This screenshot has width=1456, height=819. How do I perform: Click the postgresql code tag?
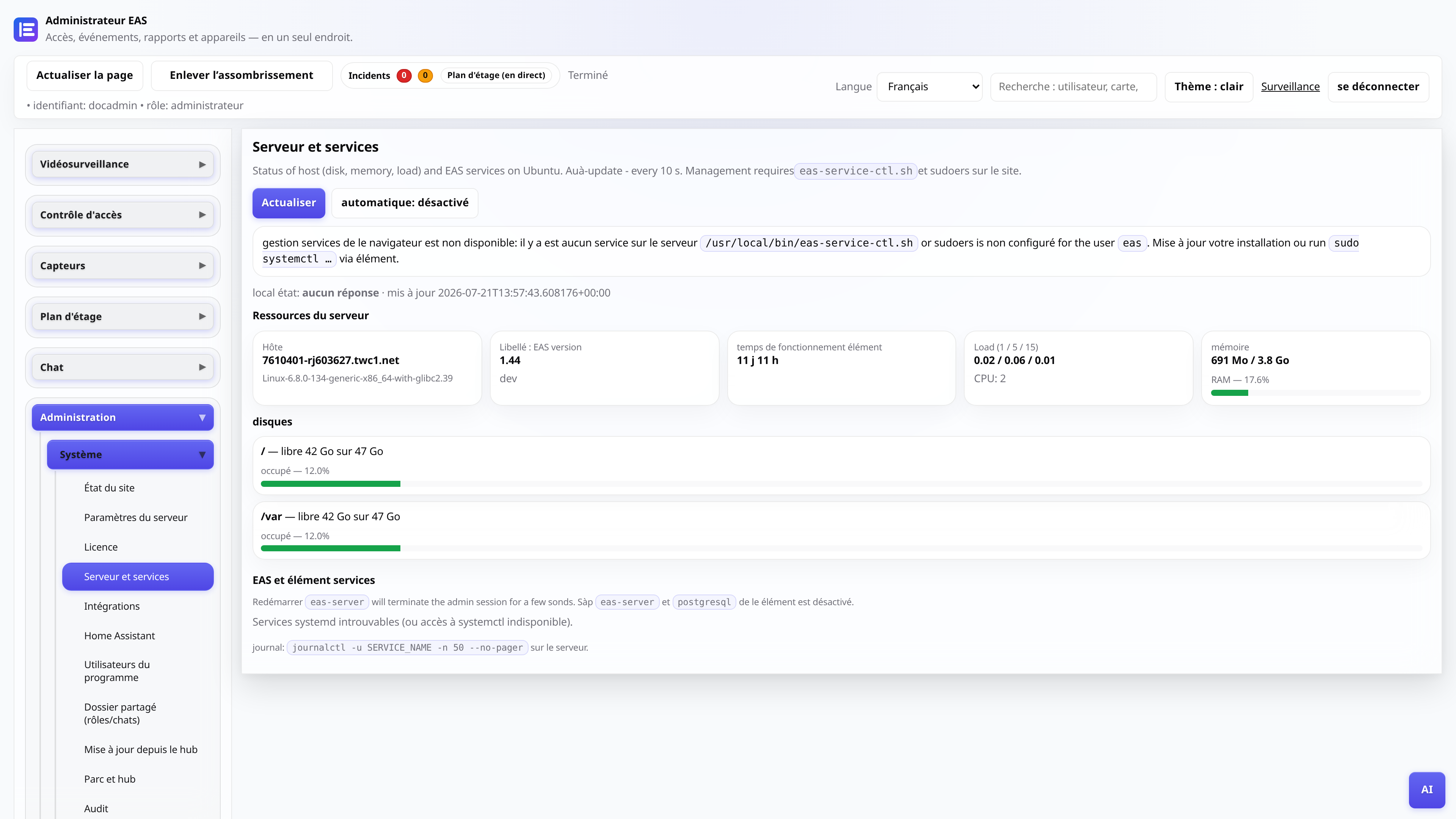pos(704,602)
